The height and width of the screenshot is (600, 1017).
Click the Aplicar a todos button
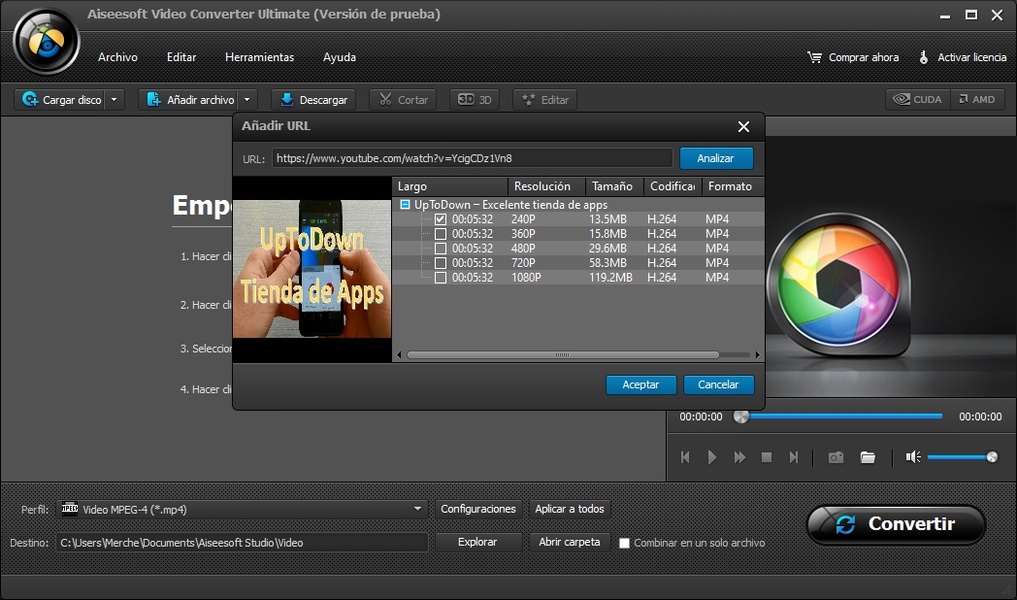tap(569, 509)
